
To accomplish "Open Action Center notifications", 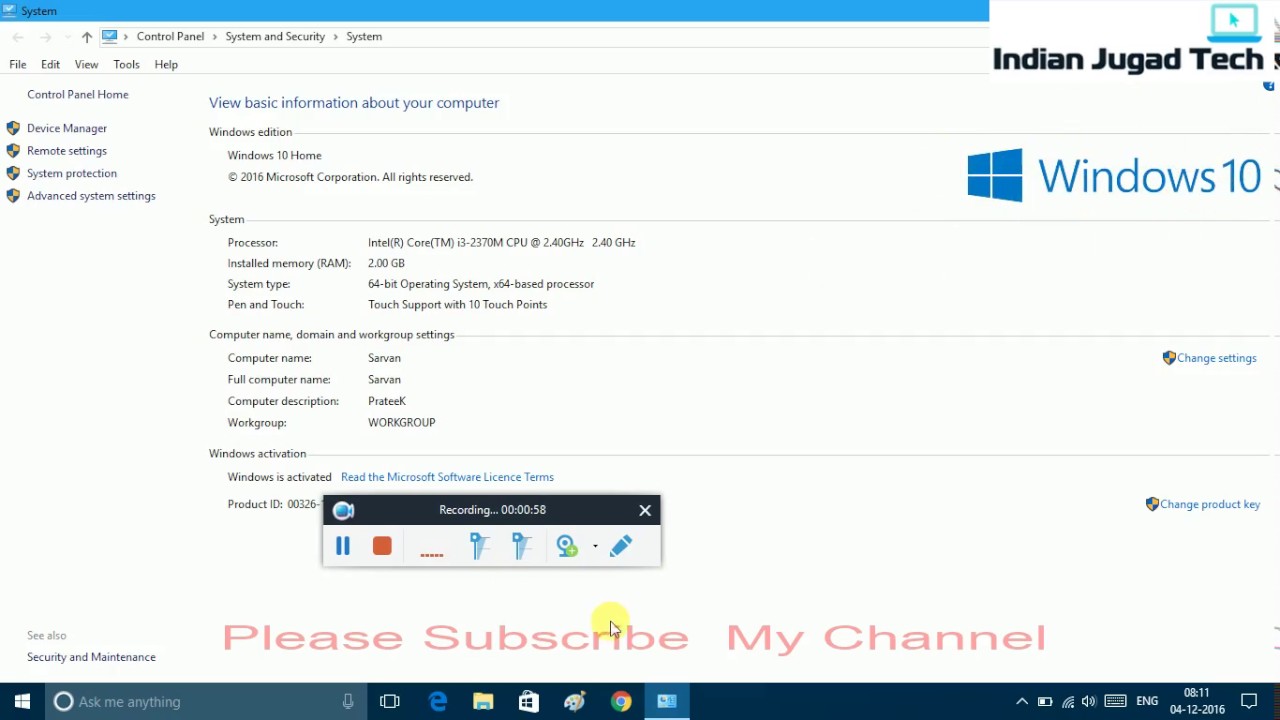I will click(1249, 701).
